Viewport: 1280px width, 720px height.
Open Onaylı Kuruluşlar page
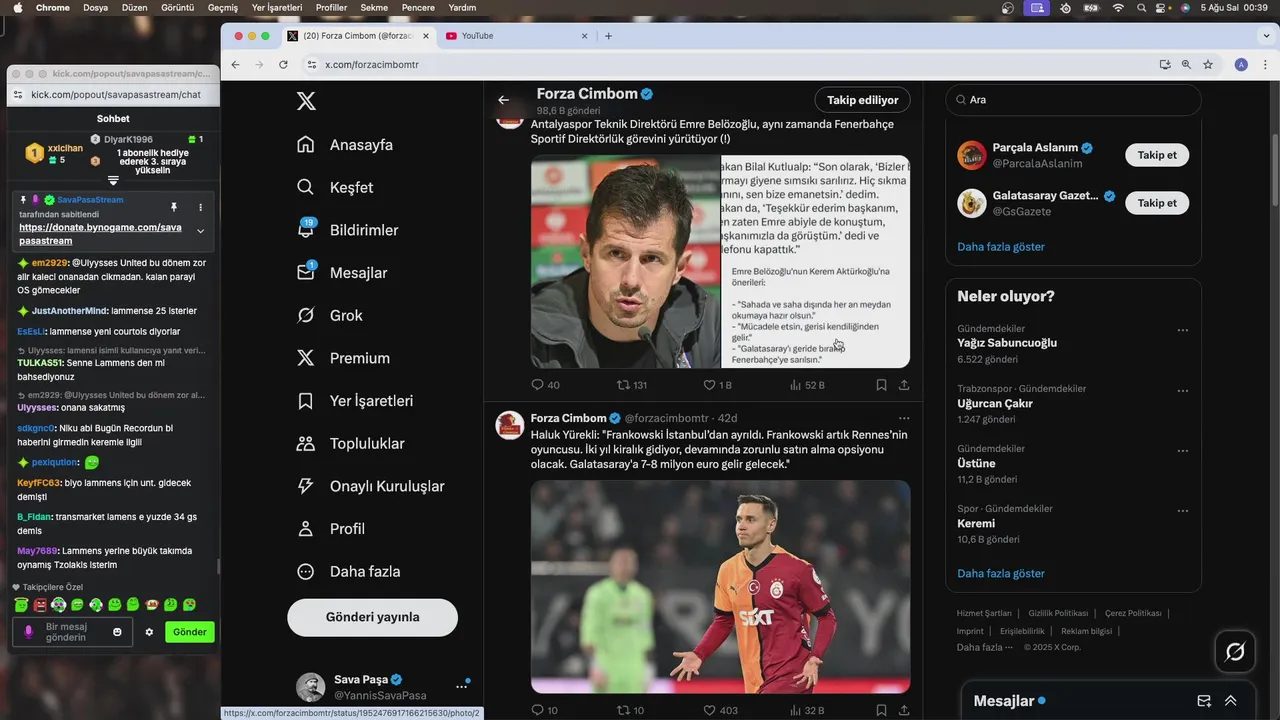tap(371, 487)
